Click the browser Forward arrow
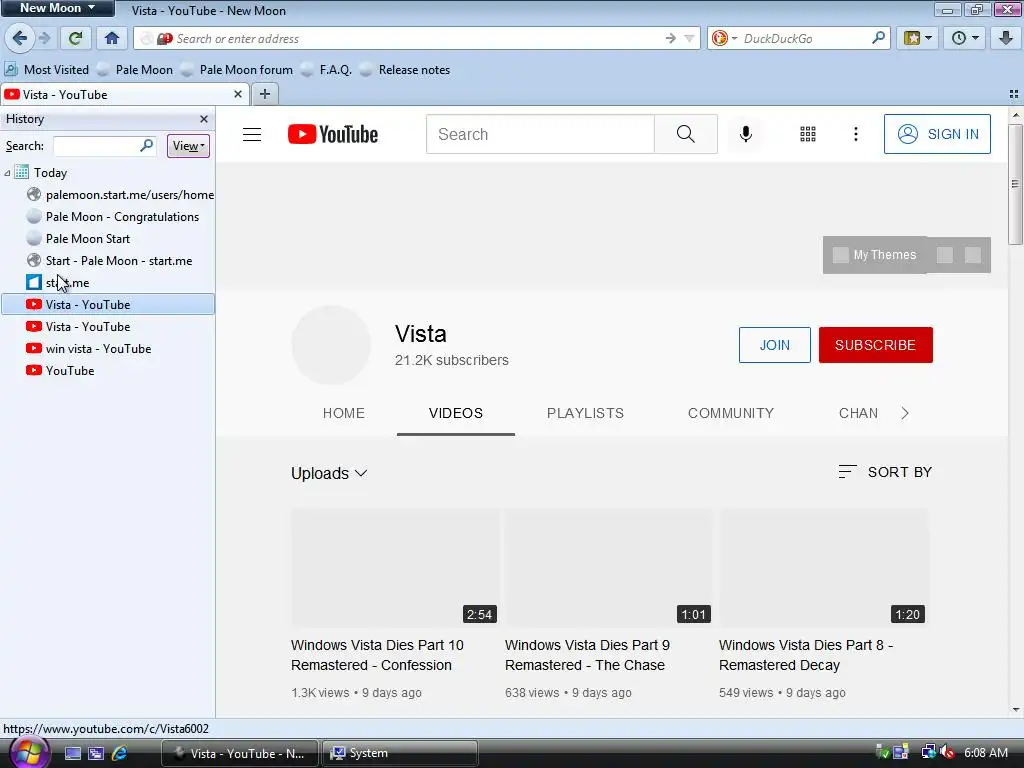 44,38
